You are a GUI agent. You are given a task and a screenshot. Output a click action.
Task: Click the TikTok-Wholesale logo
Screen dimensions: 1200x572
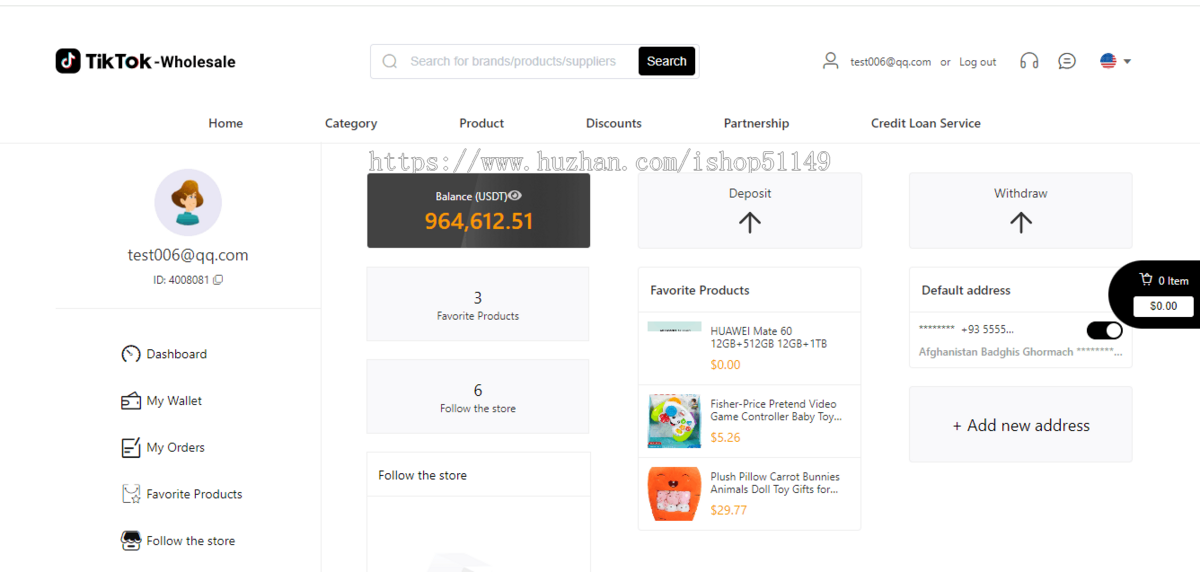(146, 61)
